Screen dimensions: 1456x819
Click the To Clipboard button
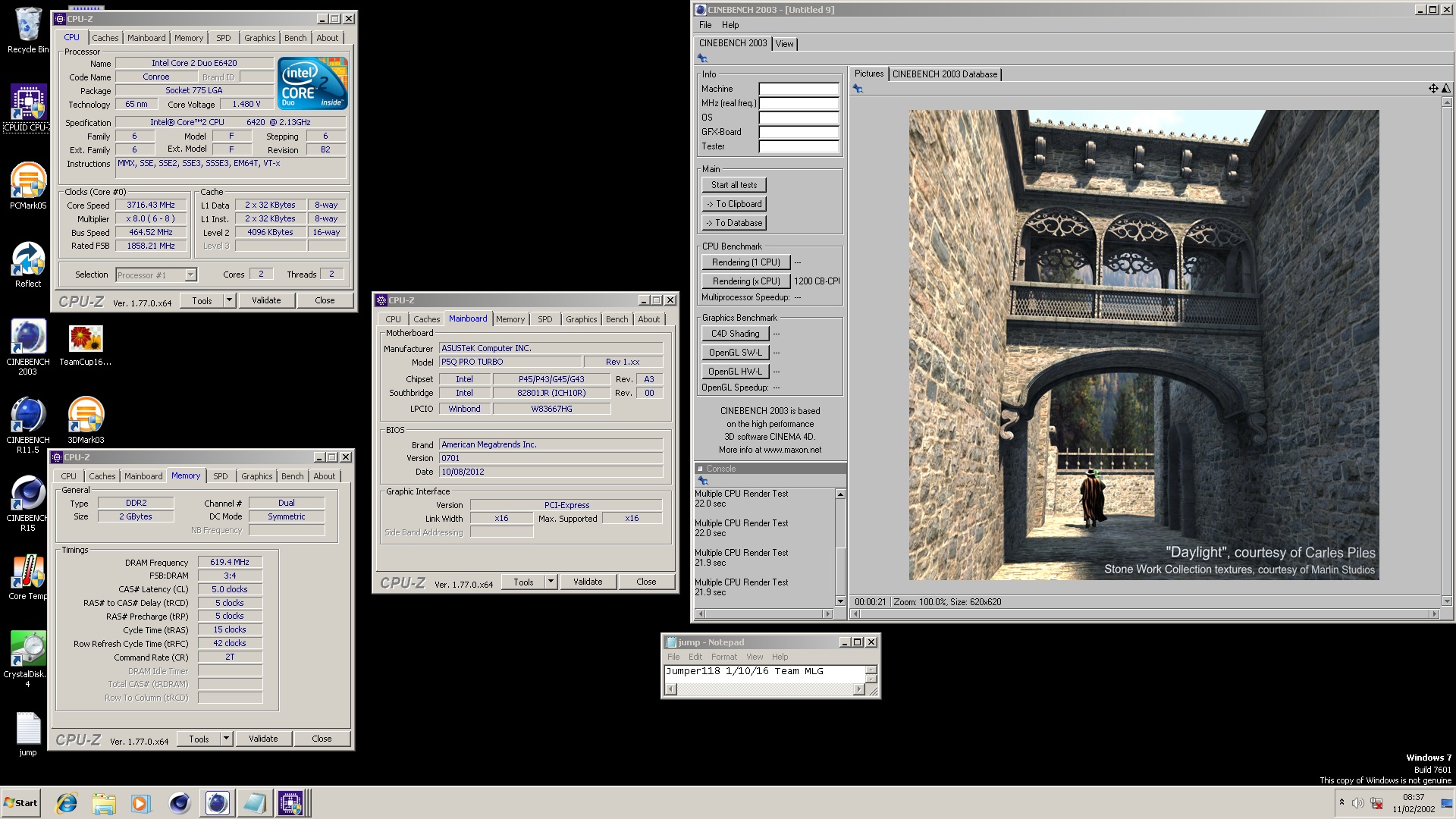click(734, 204)
